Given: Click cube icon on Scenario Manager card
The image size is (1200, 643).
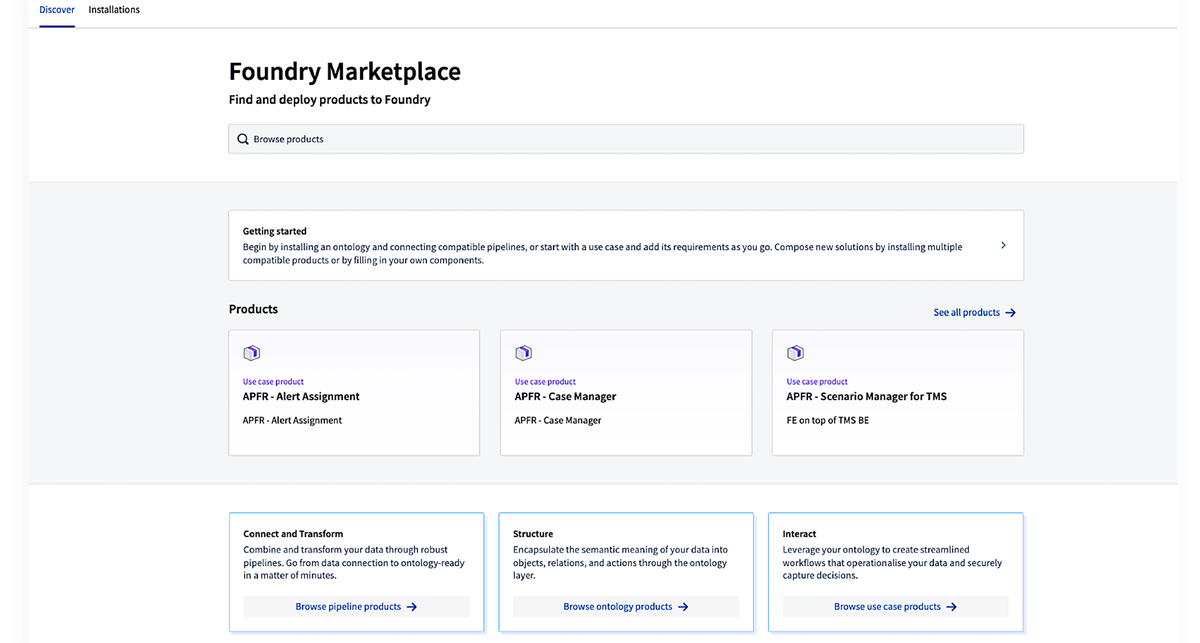Looking at the screenshot, I should coord(795,353).
